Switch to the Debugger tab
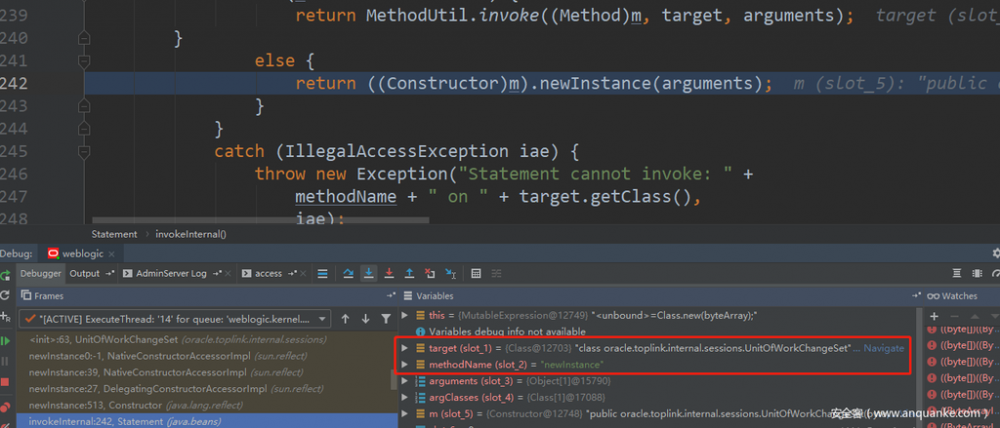The width and height of the screenshot is (1000, 428). click(x=40, y=274)
